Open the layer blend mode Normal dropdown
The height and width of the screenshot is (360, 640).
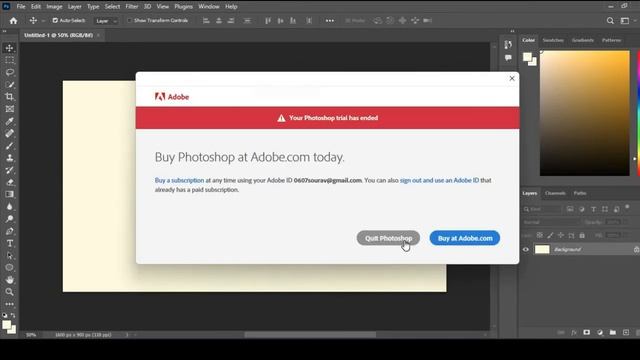[551, 222]
